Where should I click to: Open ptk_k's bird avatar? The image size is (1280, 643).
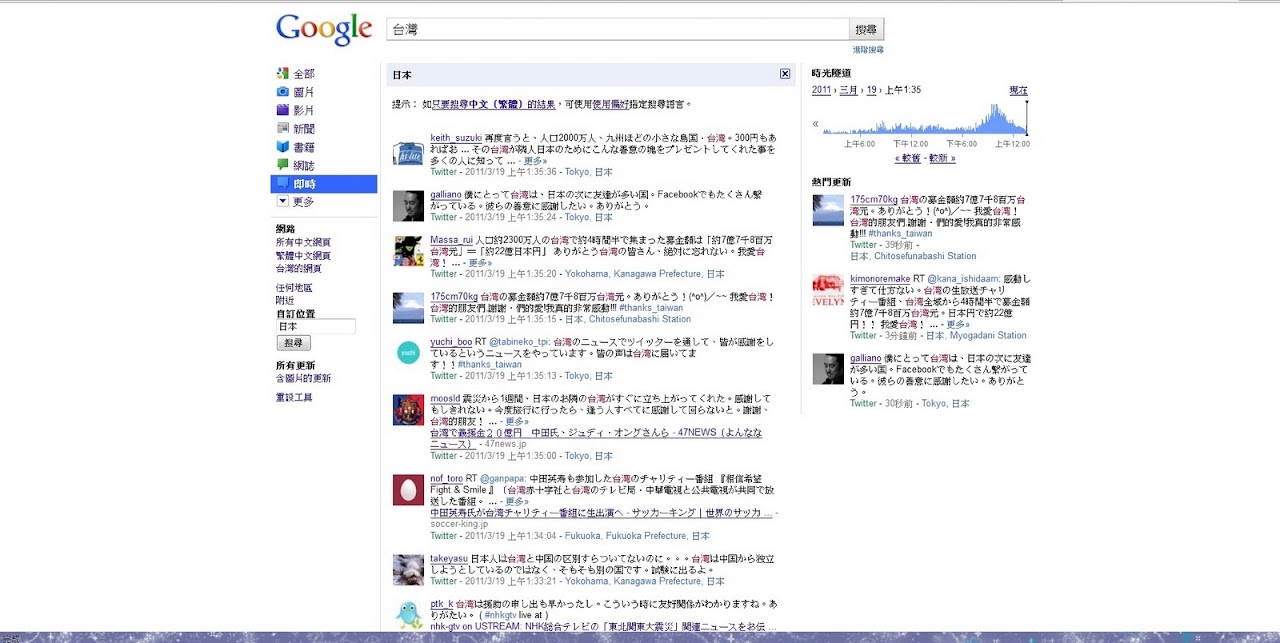408,614
